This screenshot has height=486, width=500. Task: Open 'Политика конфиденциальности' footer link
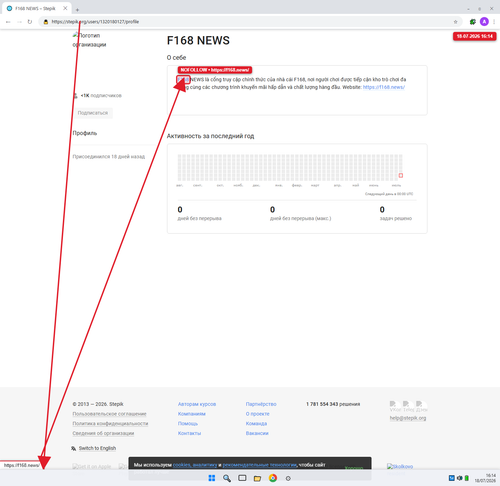(x=110, y=424)
